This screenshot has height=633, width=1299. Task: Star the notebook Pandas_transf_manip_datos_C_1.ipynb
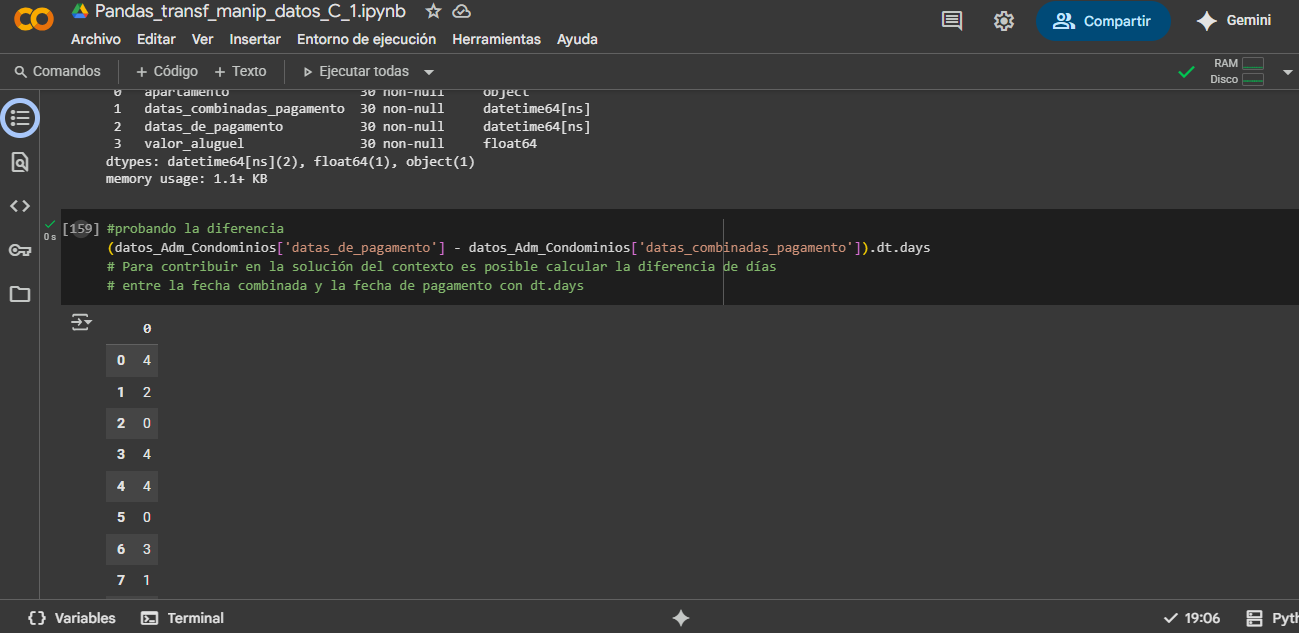coord(433,11)
